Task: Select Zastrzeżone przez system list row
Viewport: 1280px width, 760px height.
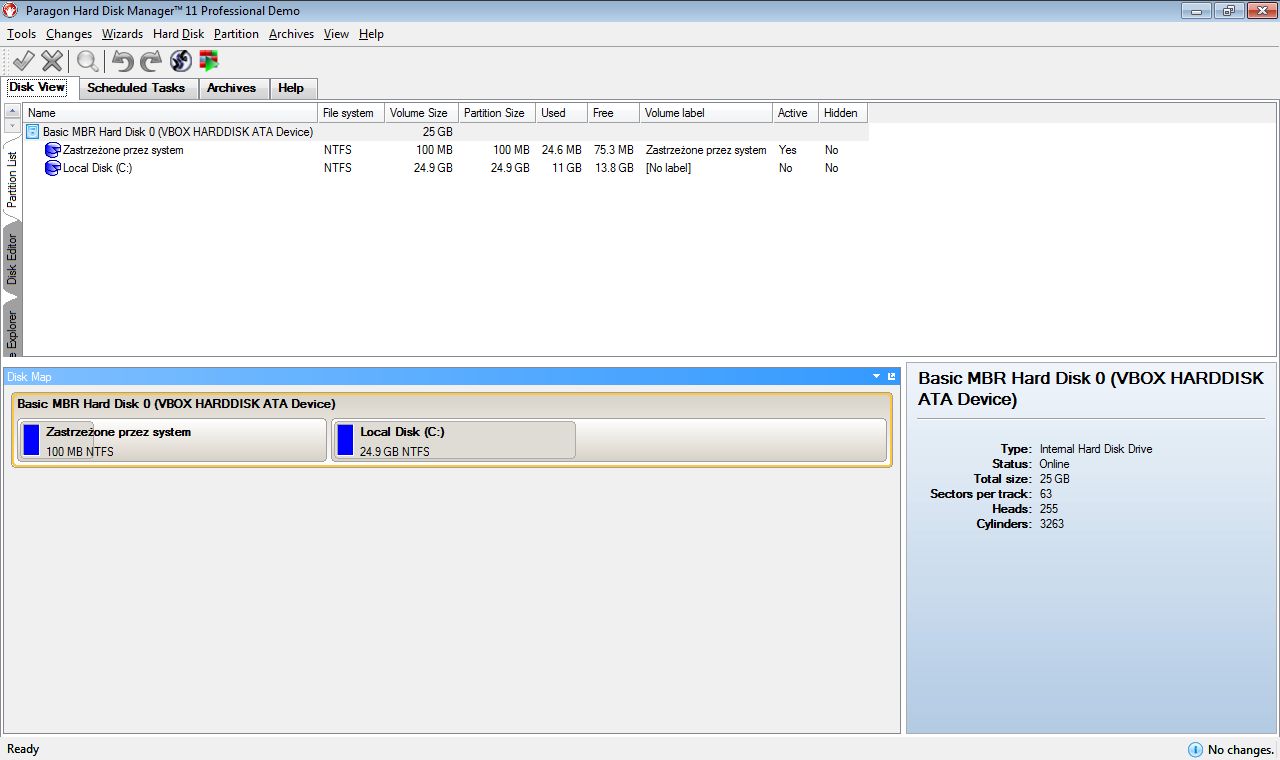Action: [445, 150]
